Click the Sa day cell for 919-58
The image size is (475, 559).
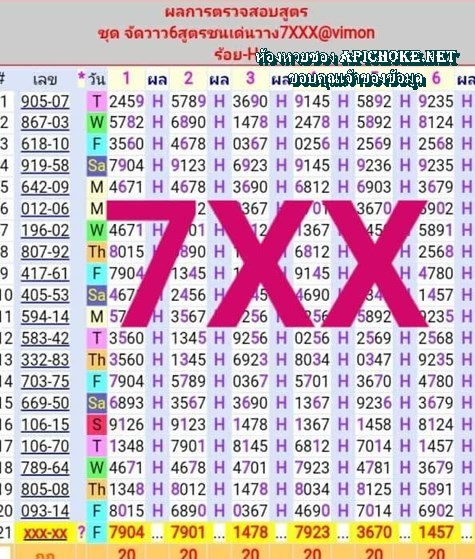[x=97, y=165]
